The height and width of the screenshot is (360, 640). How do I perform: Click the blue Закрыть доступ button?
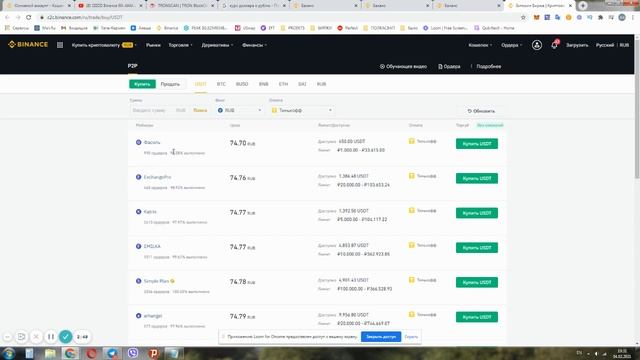[x=381, y=337]
